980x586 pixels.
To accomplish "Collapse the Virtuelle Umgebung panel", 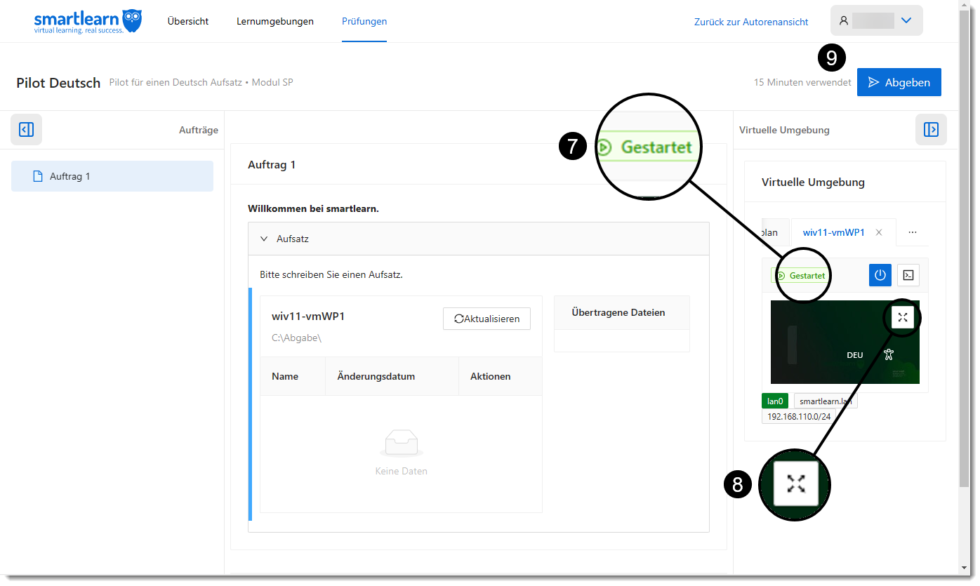I will tap(931, 129).
